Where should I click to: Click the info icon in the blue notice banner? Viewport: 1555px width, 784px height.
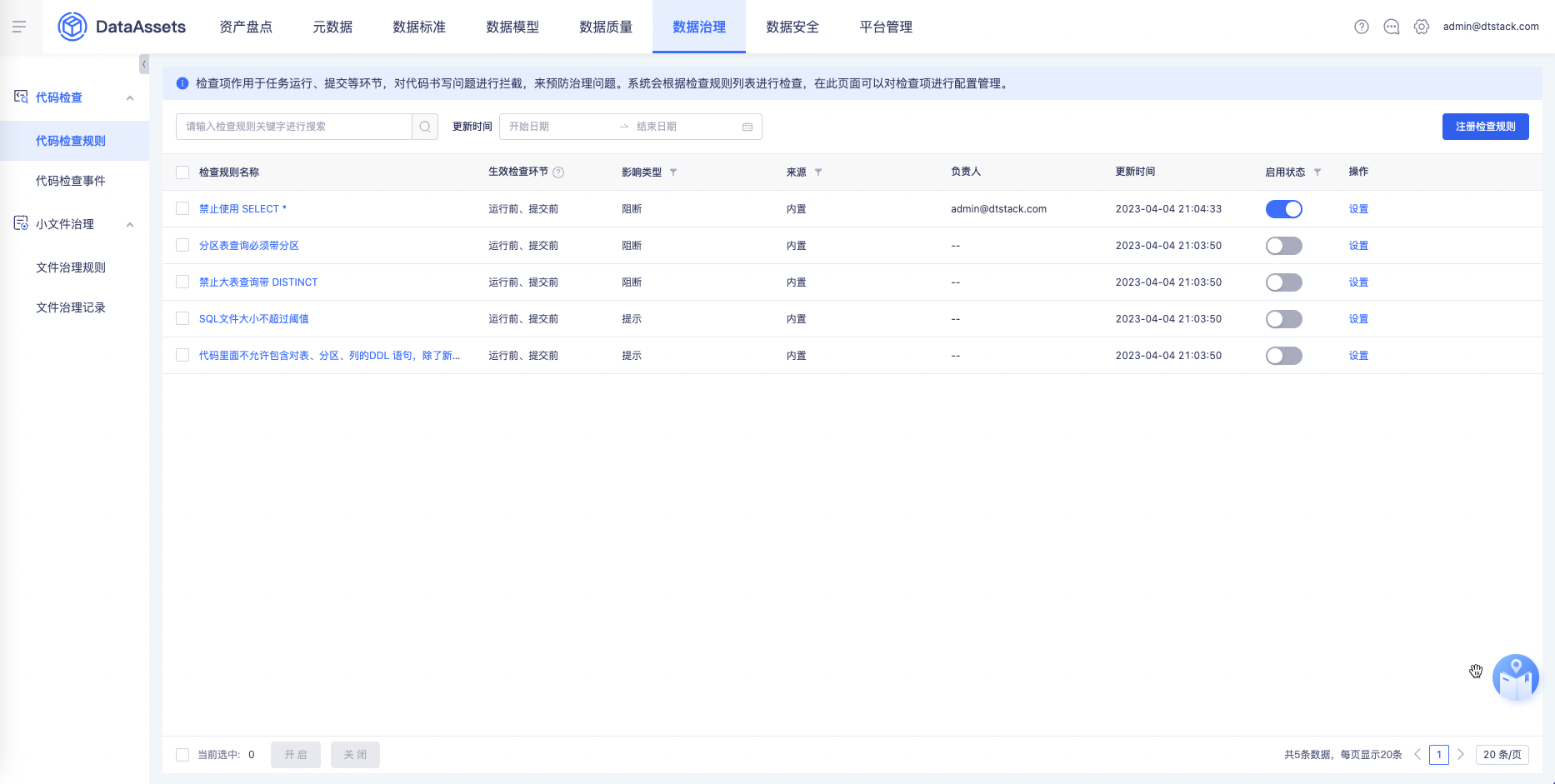(182, 83)
